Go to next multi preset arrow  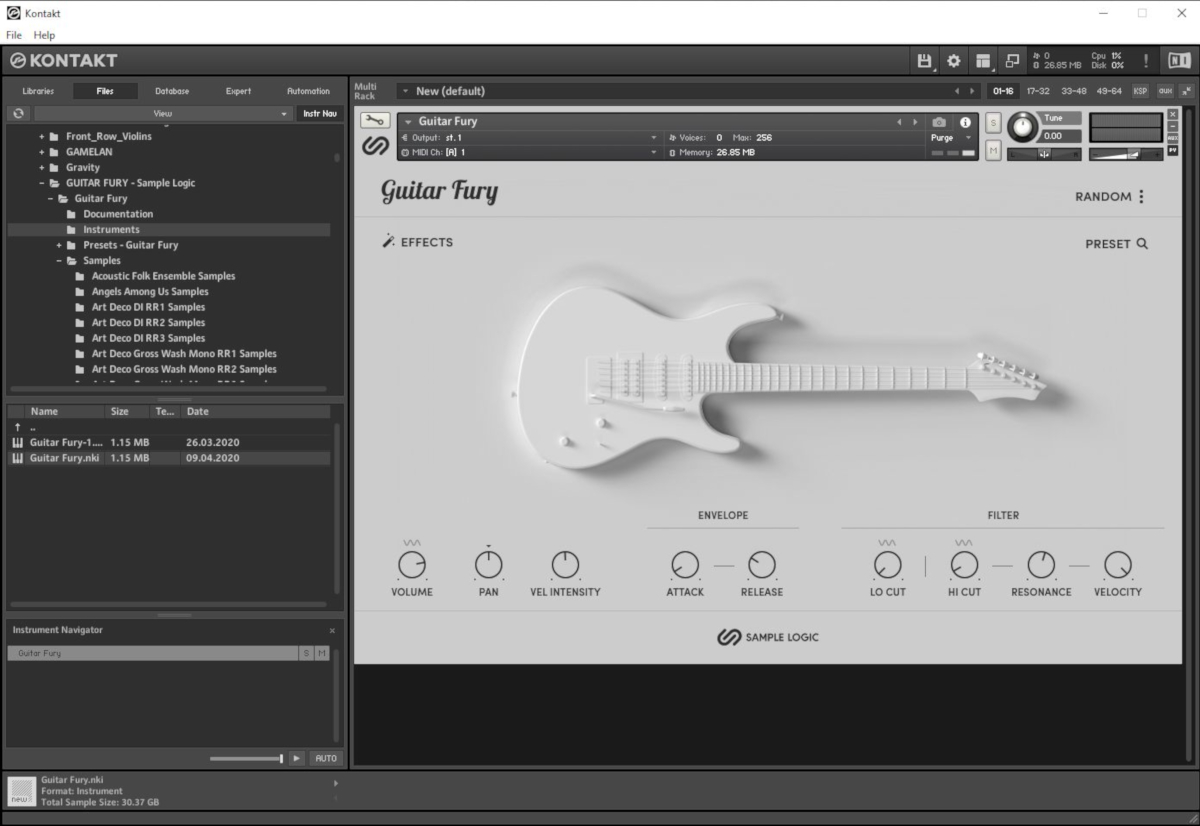coord(973,91)
